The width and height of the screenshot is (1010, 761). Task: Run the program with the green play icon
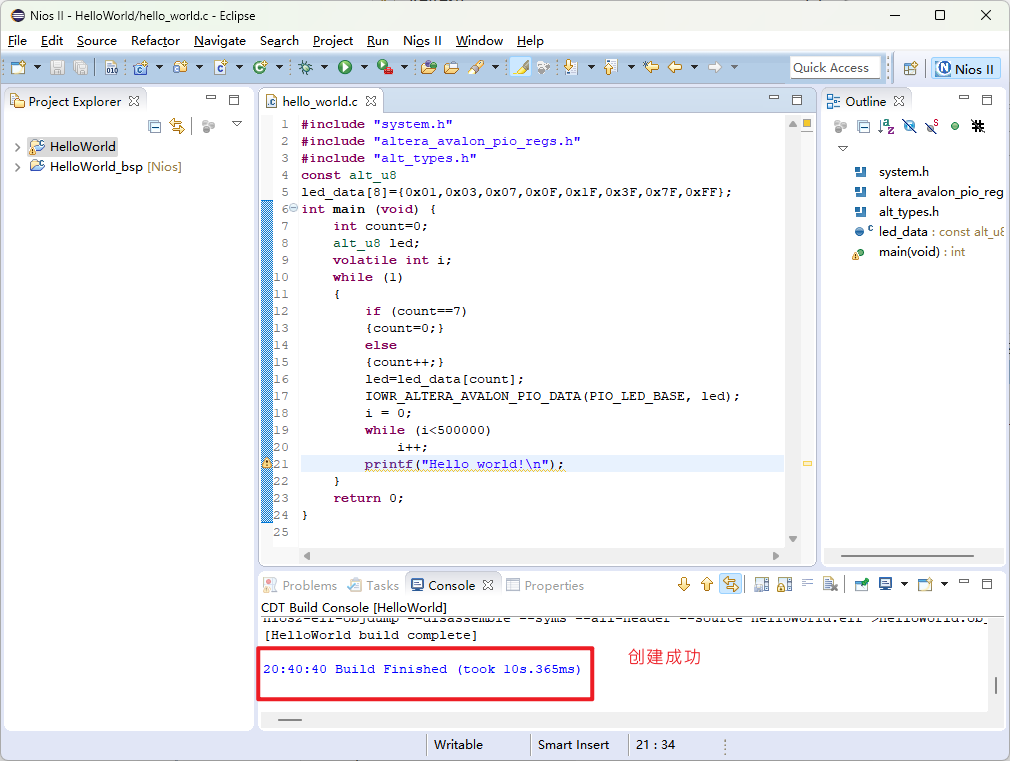tap(345, 67)
